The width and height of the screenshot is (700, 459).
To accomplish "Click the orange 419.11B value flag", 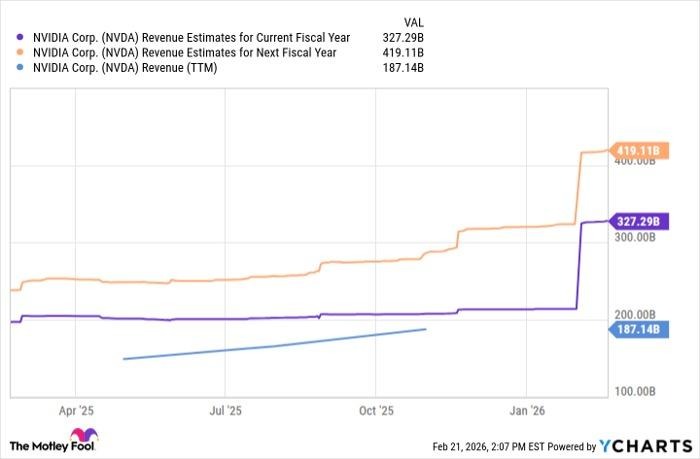I will pos(636,151).
